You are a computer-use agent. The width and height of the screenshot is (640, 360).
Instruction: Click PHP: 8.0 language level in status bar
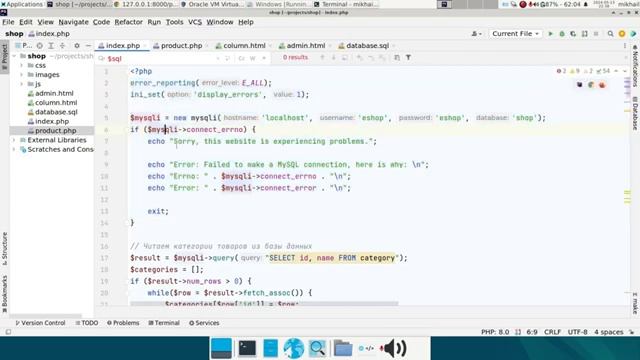click(x=495, y=332)
